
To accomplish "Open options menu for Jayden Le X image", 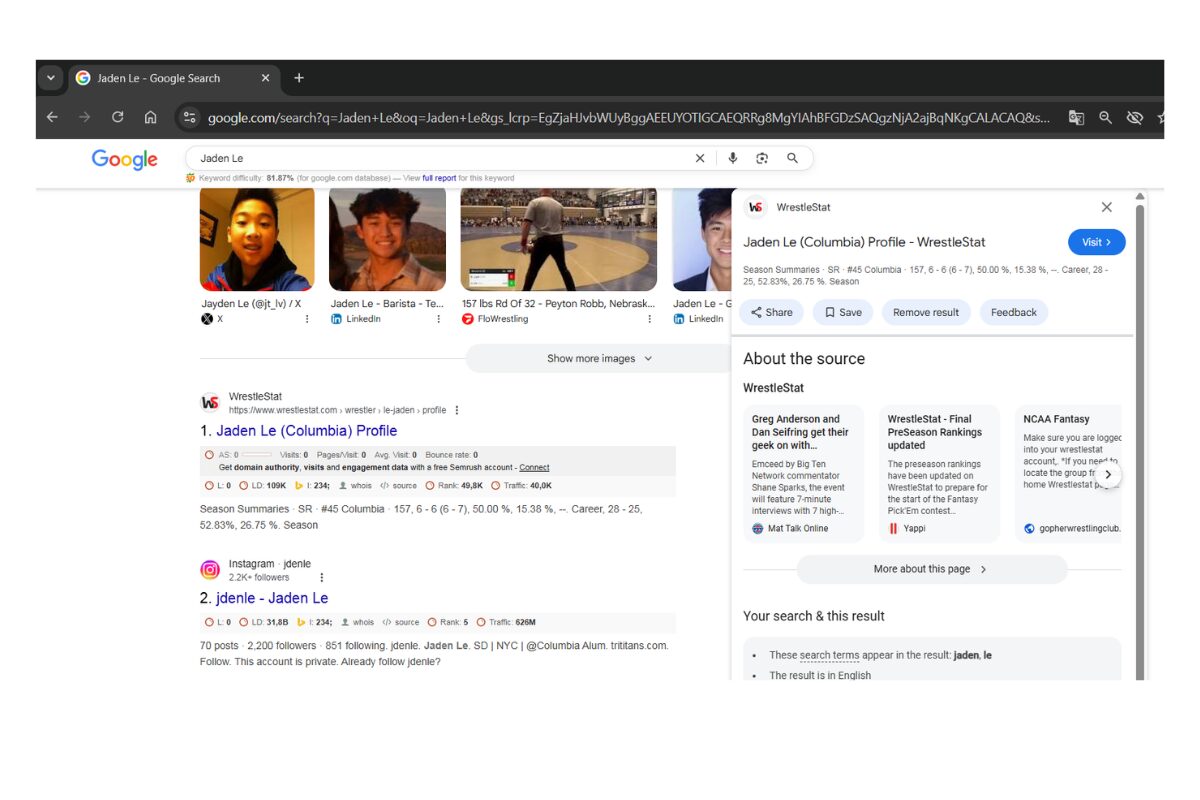I will 307,319.
